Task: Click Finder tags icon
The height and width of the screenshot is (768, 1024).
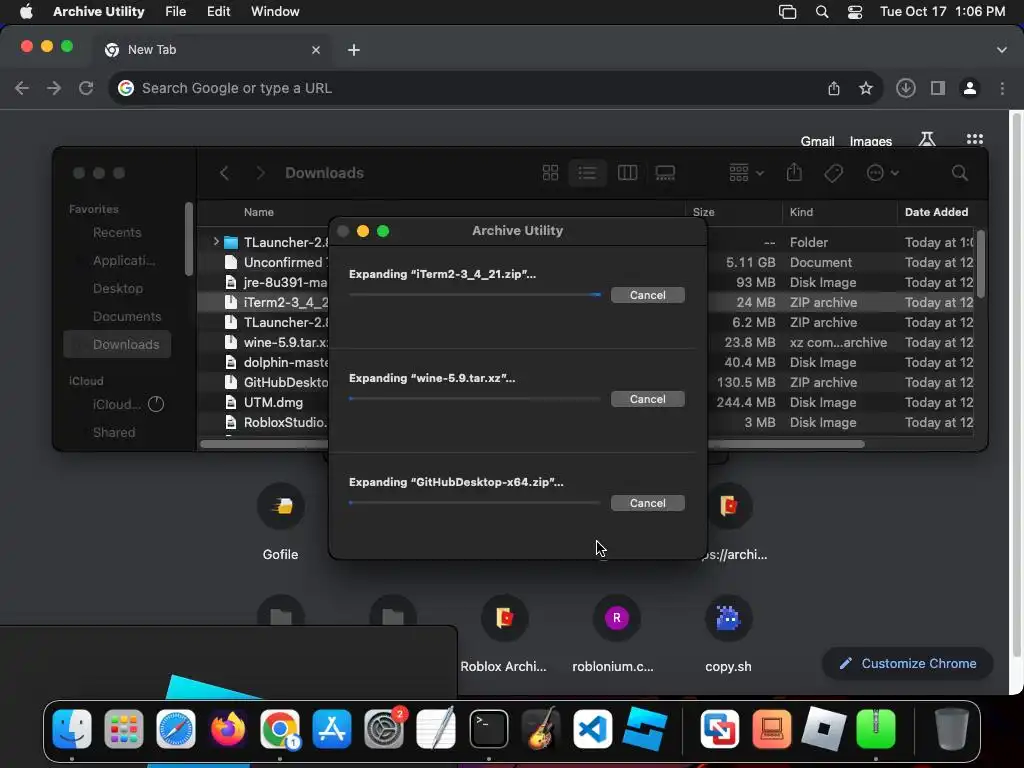Action: pos(833,173)
